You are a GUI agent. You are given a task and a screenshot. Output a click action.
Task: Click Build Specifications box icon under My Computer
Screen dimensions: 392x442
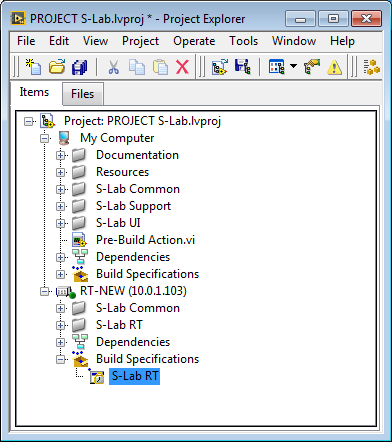[x=80, y=274]
